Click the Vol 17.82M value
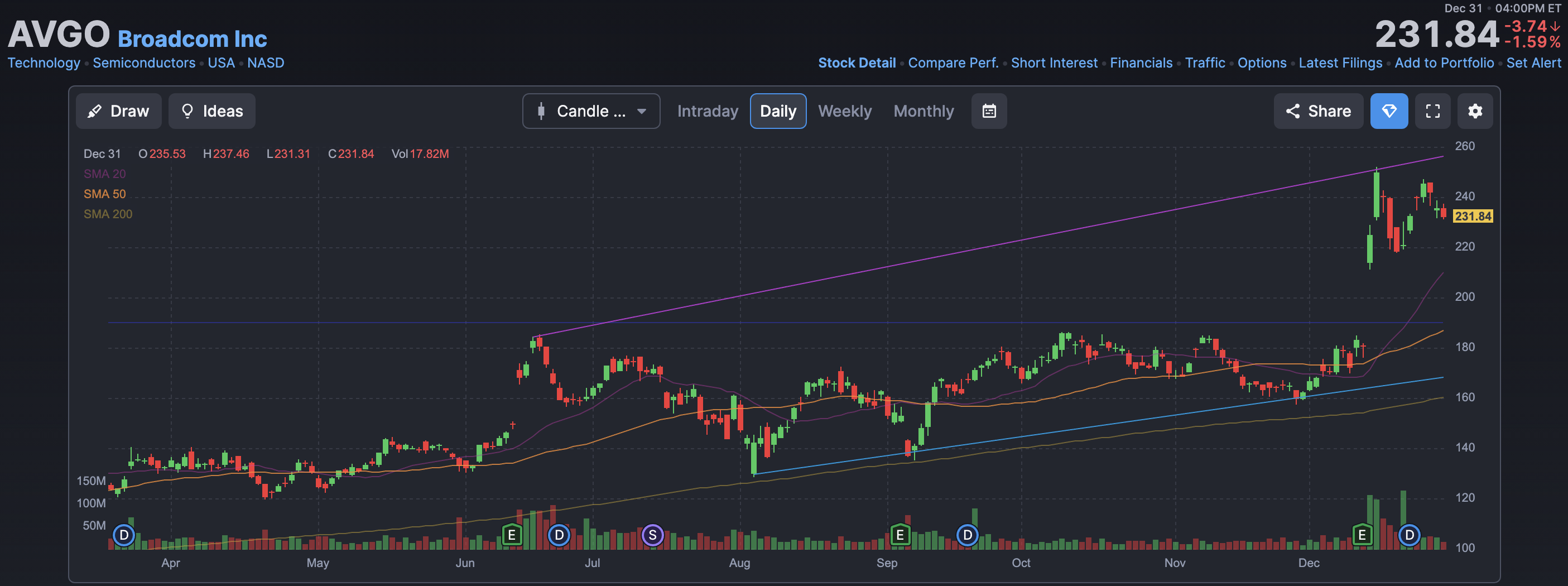This screenshot has width=1568, height=586. (x=420, y=154)
